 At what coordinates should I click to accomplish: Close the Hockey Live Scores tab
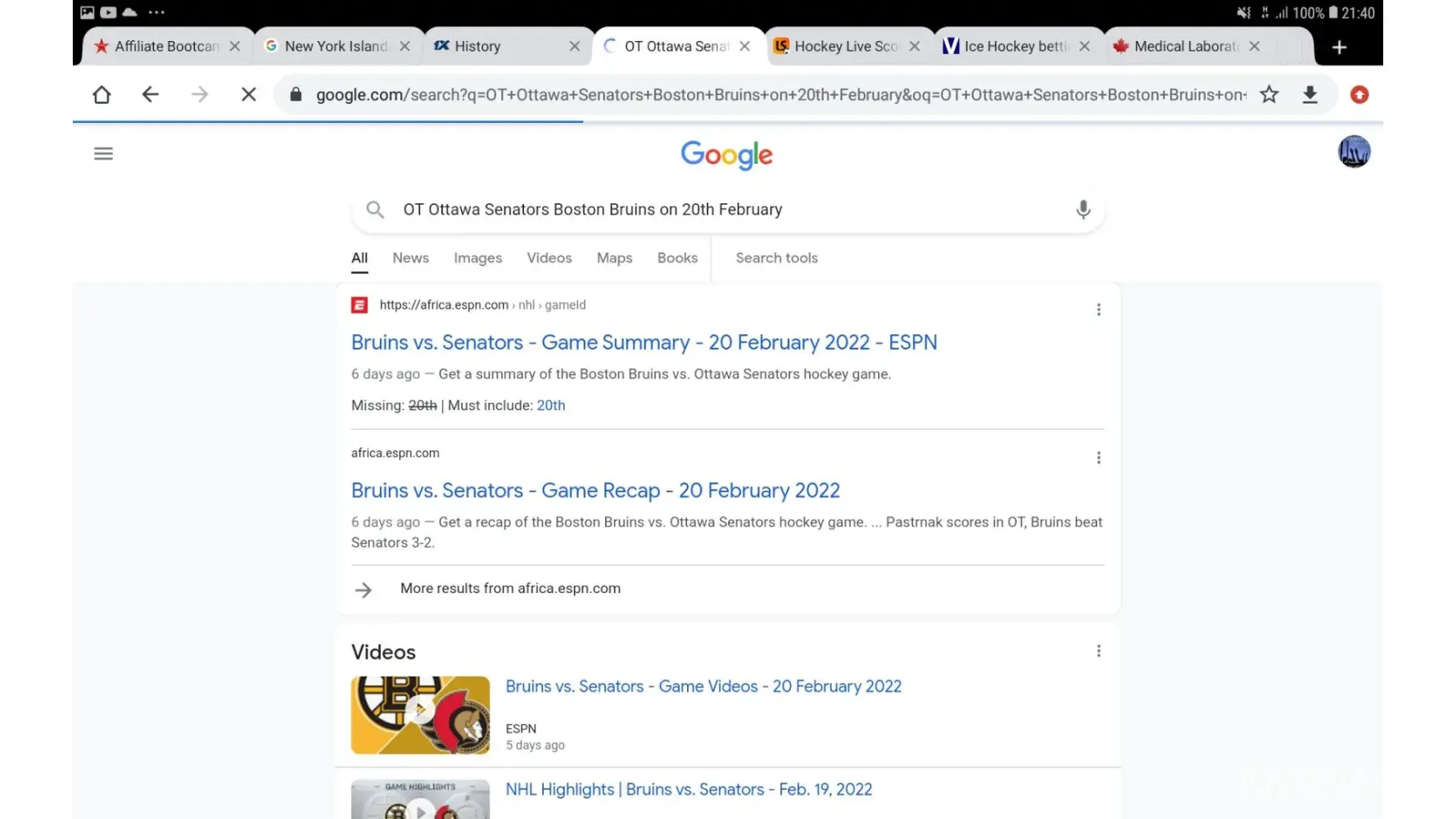(x=915, y=47)
